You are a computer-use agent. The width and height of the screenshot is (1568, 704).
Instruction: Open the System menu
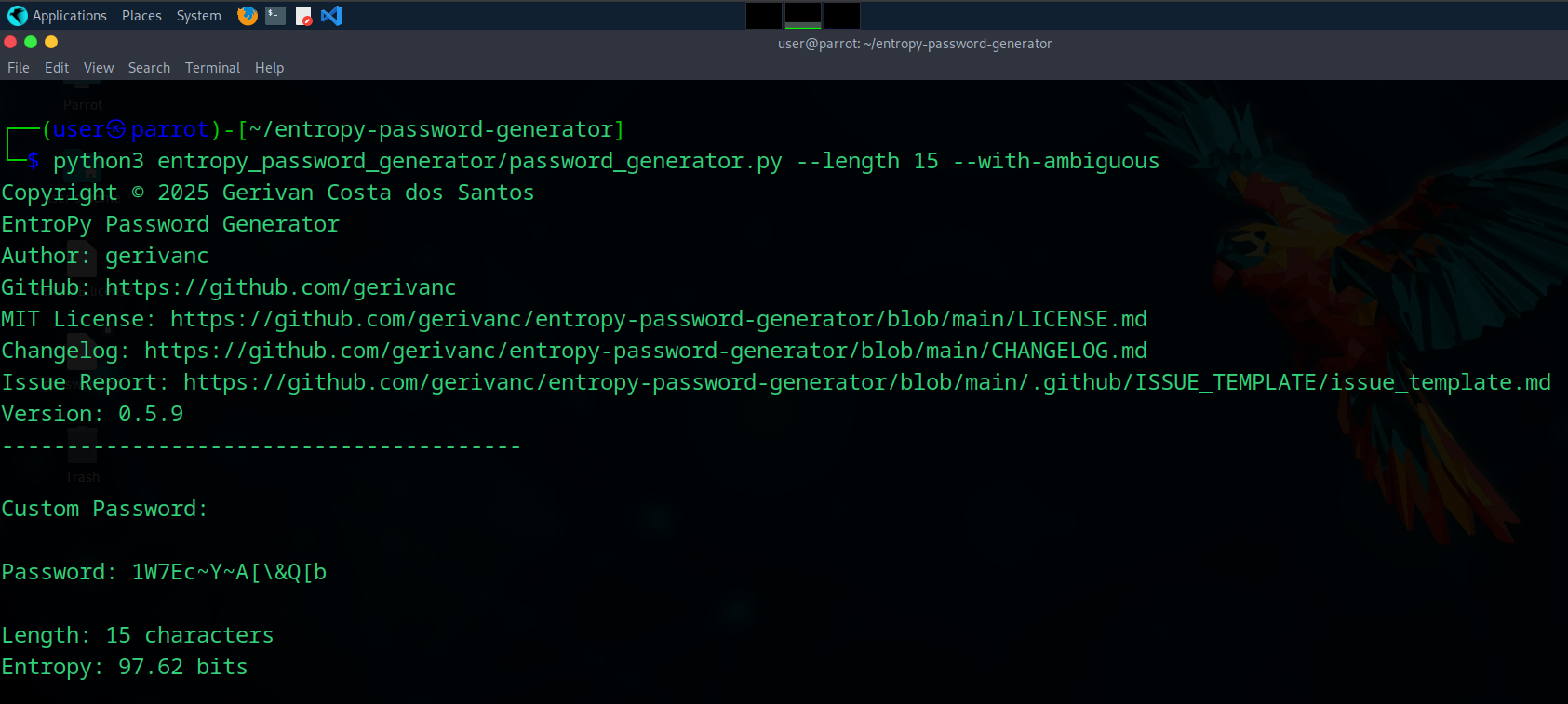point(198,16)
